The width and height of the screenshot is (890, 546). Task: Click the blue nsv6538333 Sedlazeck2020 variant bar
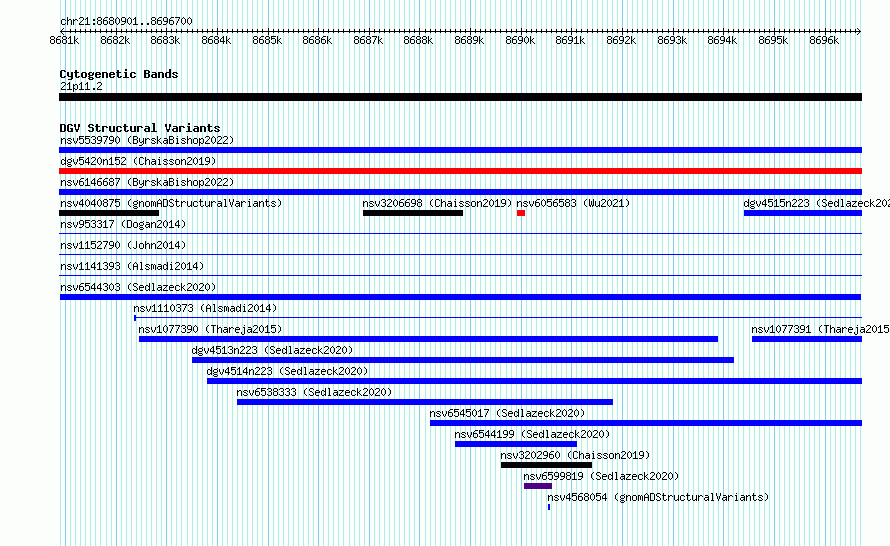tap(425, 402)
